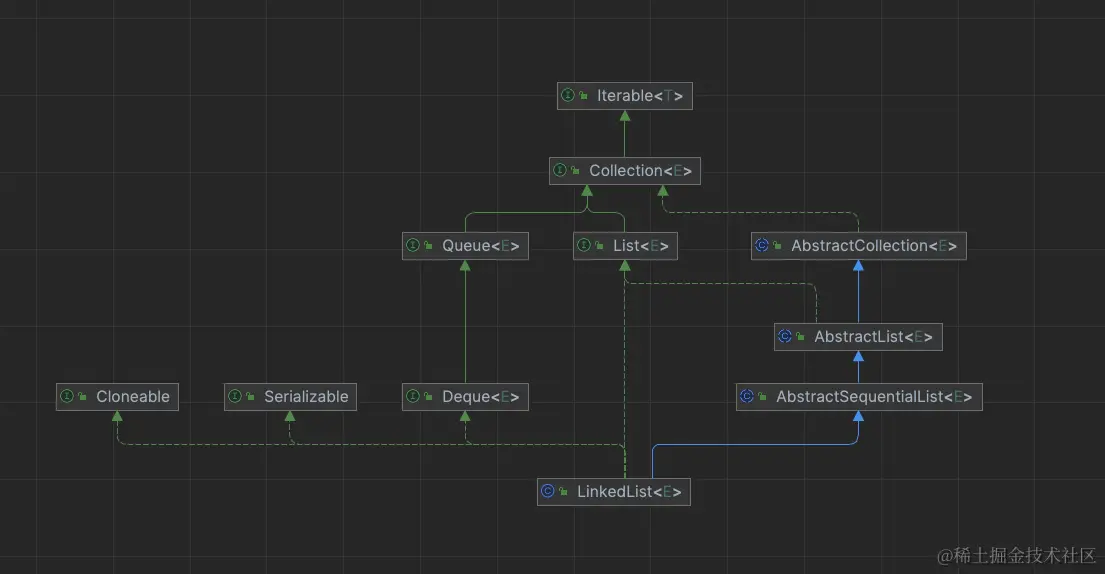This screenshot has width=1105, height=574.
Task: Click the abstract class icon on AbstractList
Action: point(784,336)
